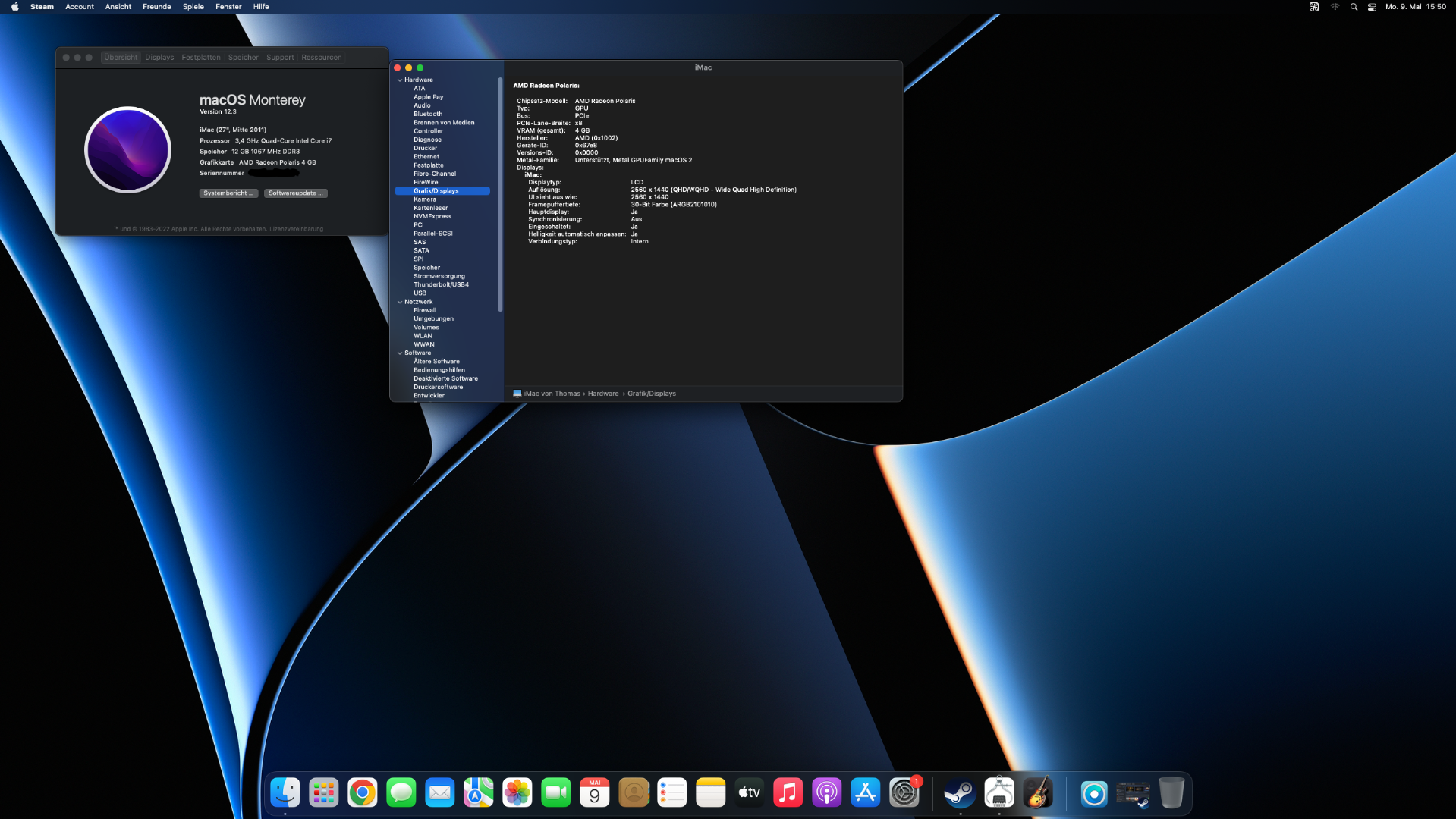This screenshot has height=819, width=1456.
Task: Switch to the Speicher tab
Action: pos(243,58)
